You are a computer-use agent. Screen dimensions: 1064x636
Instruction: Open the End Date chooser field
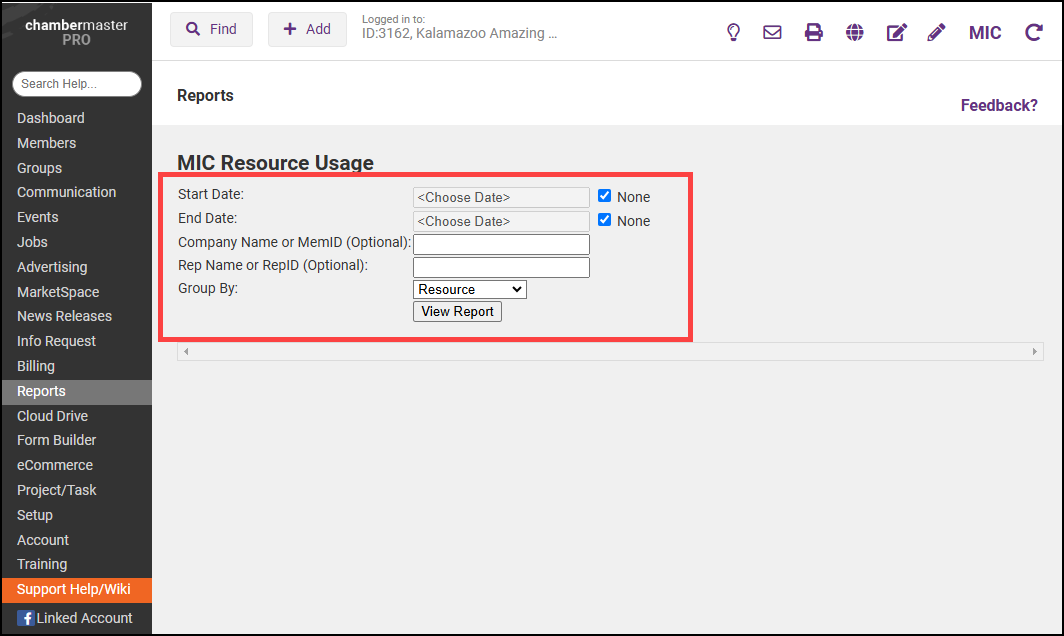501,221
